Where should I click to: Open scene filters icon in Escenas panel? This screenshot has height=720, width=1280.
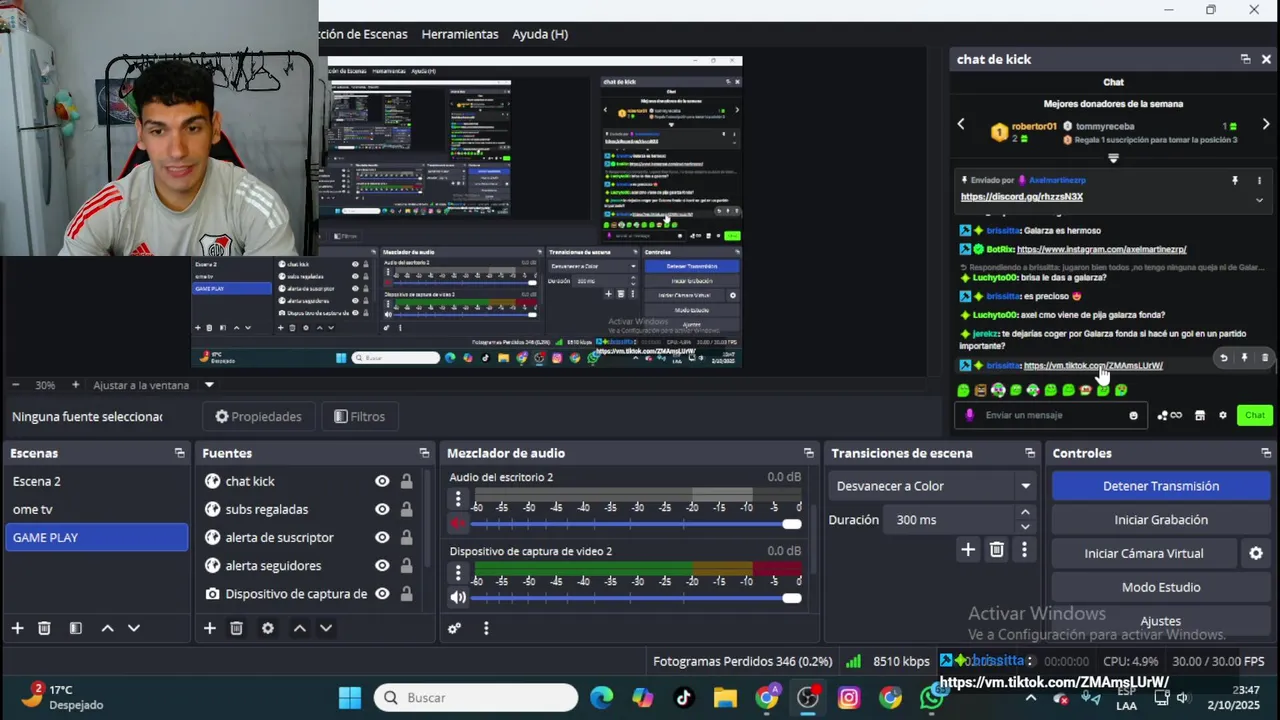pos(75,628)
